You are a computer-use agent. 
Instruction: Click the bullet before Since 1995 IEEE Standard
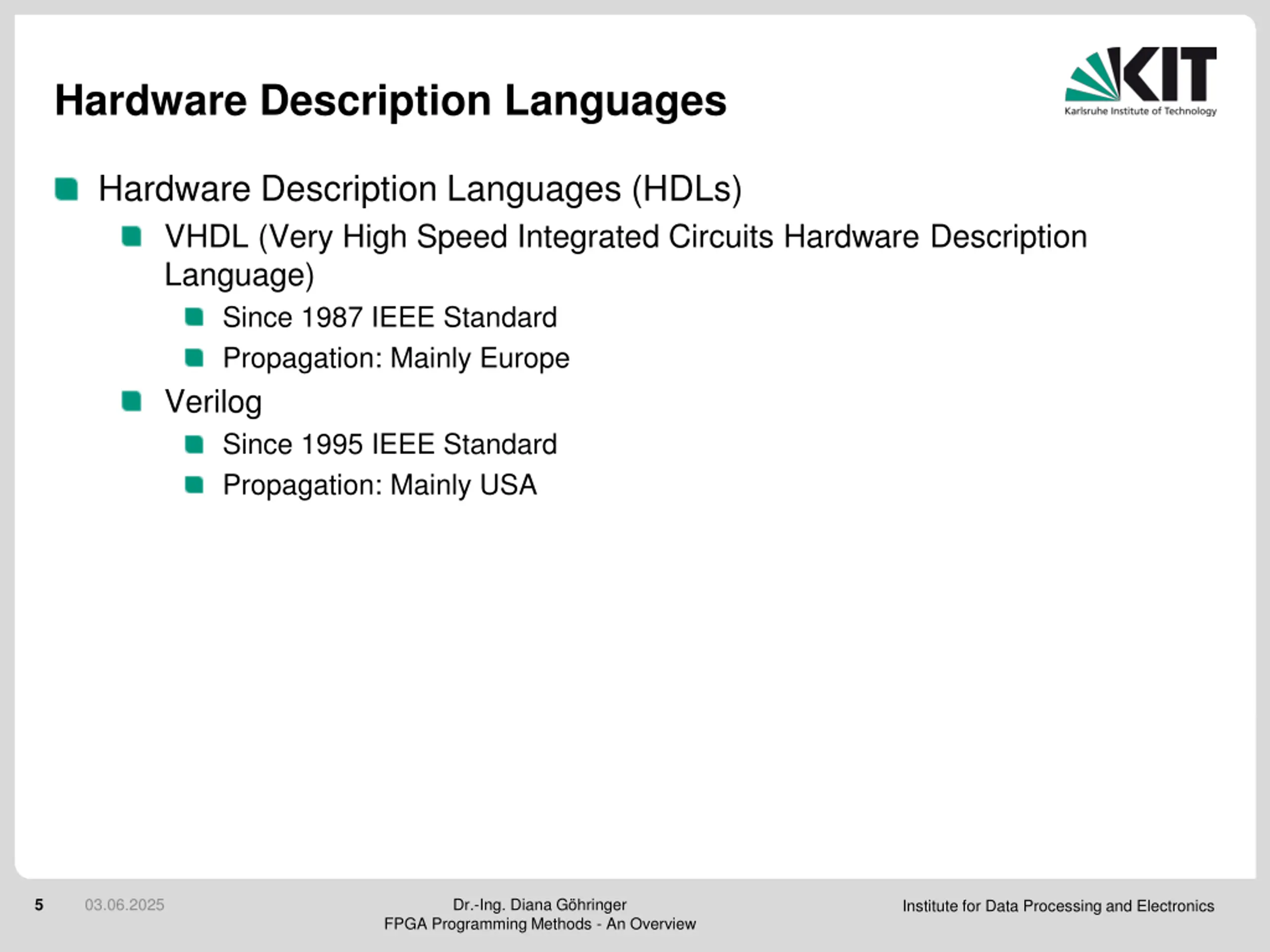tap(194, 444)
